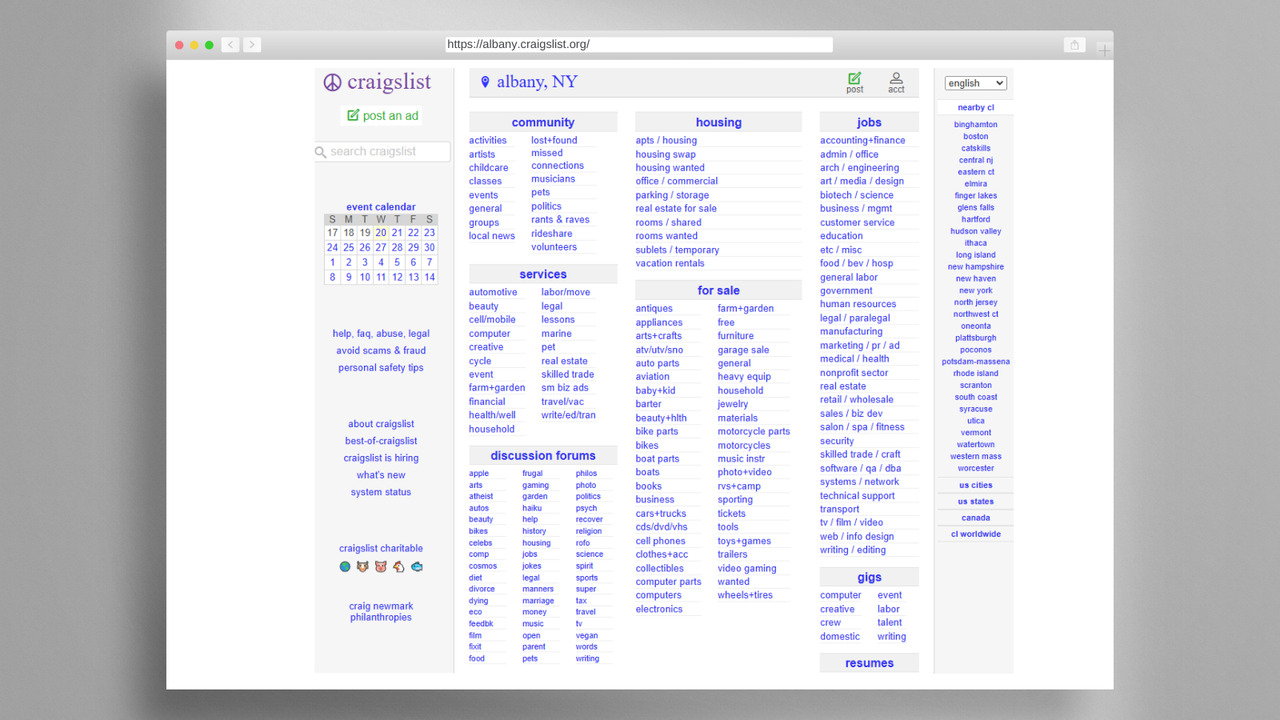
Task: Open skilled trade services link
Action: [x=568, y=375]
